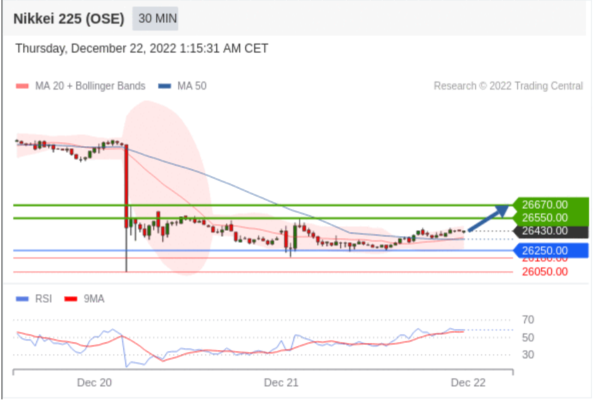593x400 pixels.
Task: Select the 26550.00 resistance price tag
Action: [x=551, y=218]
